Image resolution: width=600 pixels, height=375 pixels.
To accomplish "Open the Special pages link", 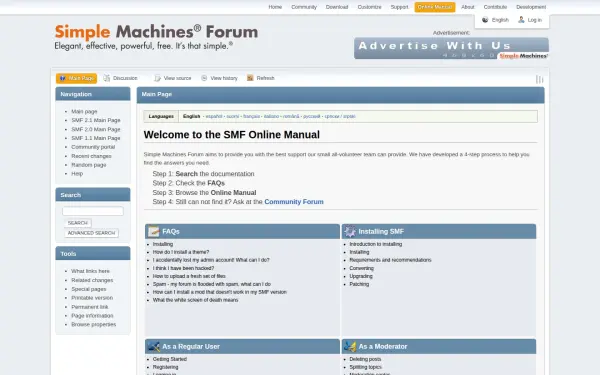I will (x=89, y=289).
